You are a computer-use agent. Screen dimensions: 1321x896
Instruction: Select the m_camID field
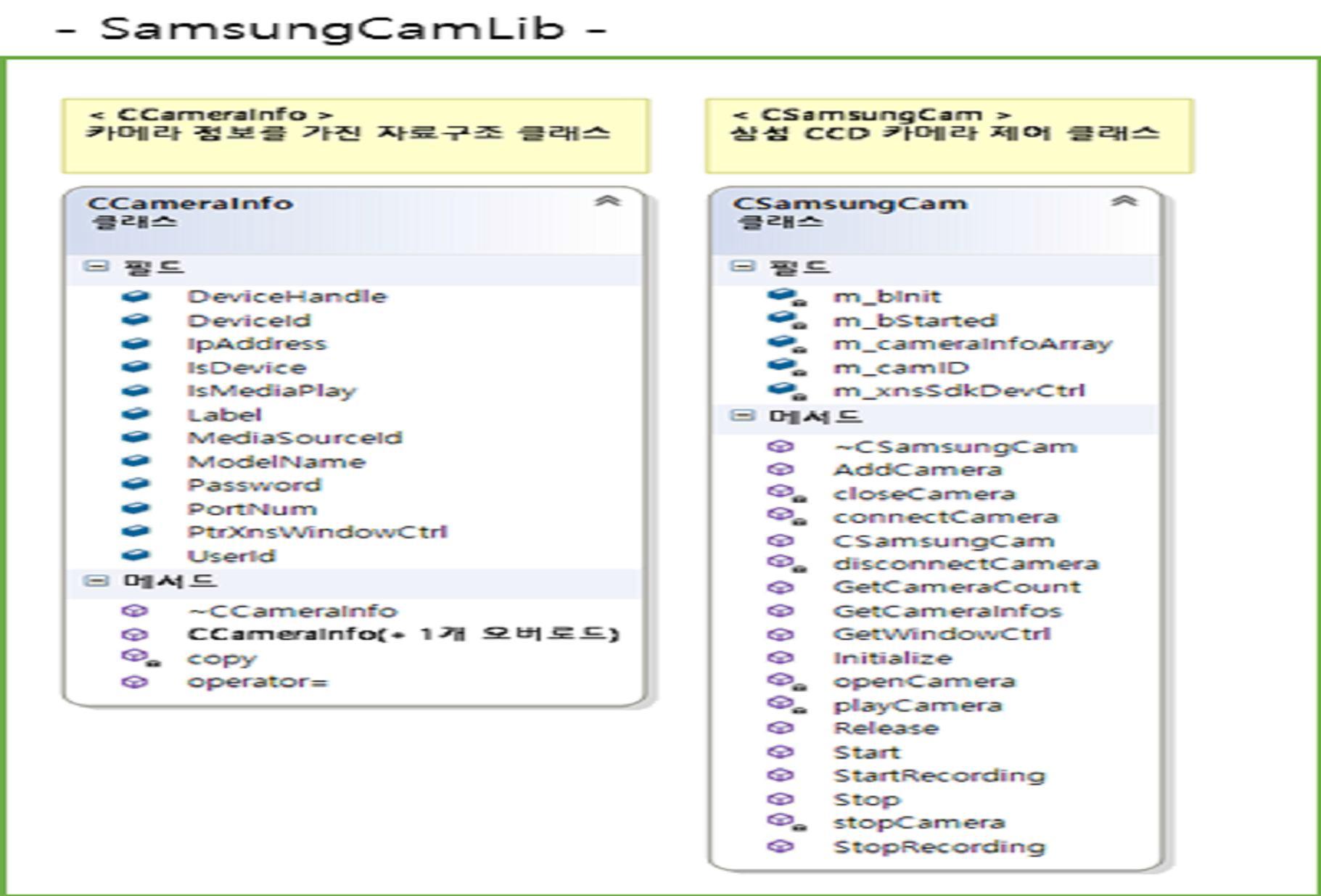coord(901,367)
